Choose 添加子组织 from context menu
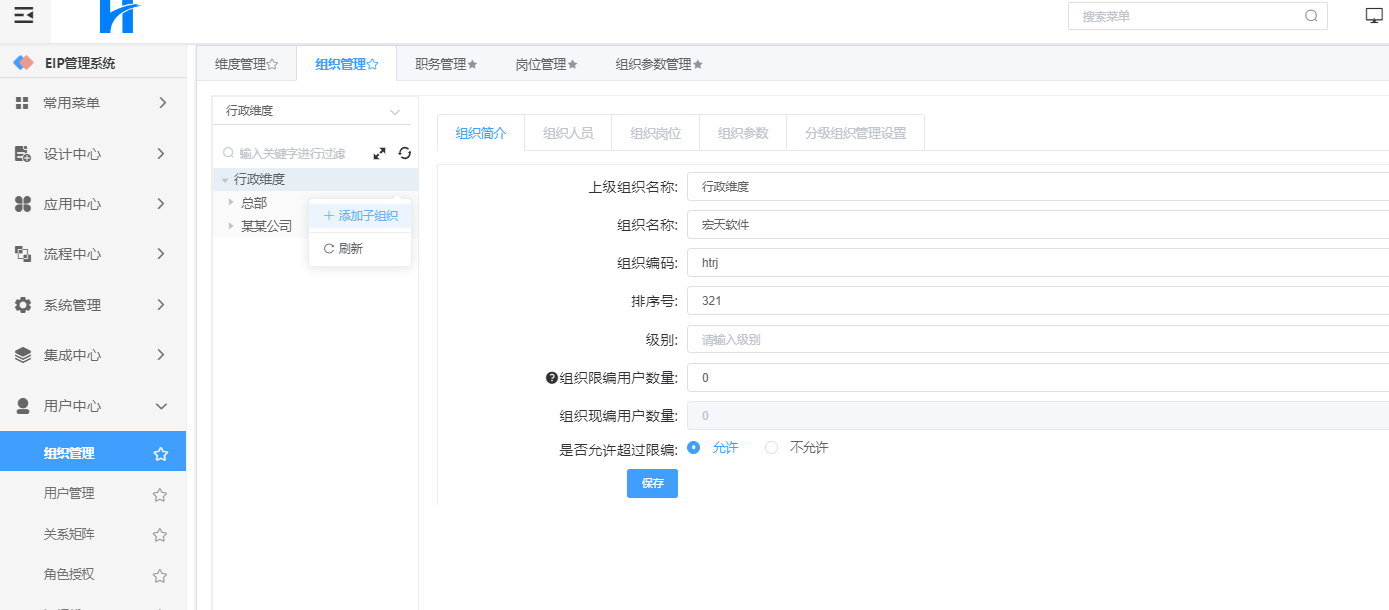1389x610 pixels. point(360,216)
